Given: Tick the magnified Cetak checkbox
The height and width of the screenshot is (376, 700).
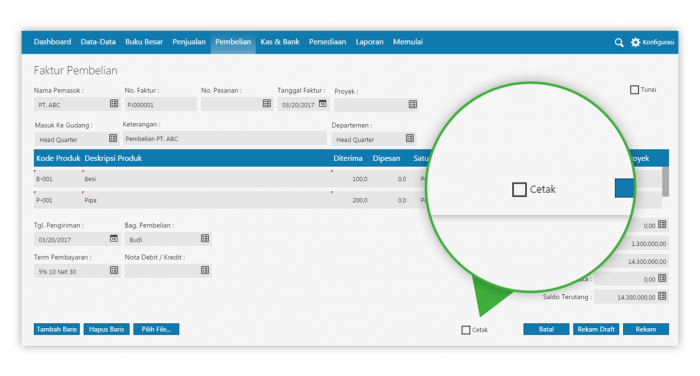Looking at the screenshot, I should [519, 189].
